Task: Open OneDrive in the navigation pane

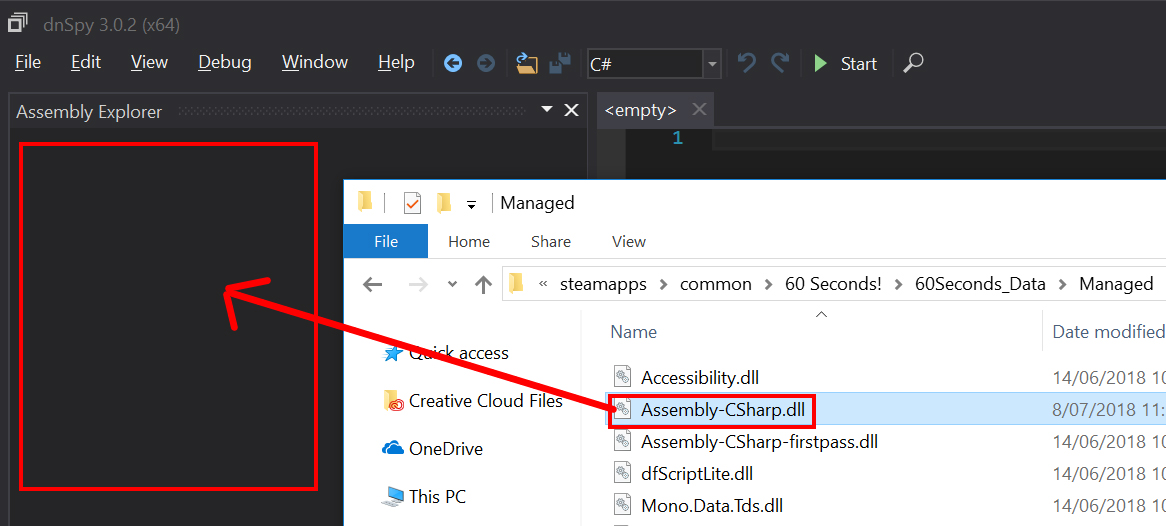Action: click(x=445, y=449)
